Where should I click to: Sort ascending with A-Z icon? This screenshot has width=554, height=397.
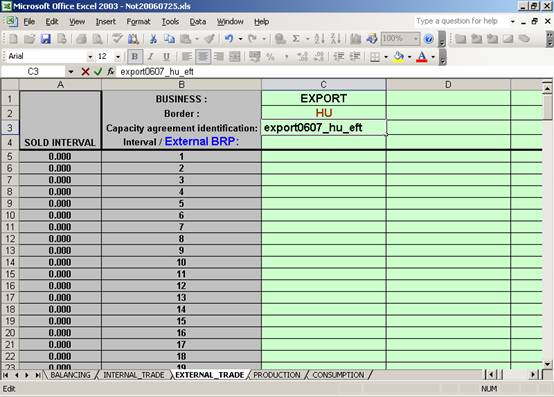click(x=319, y=39)
